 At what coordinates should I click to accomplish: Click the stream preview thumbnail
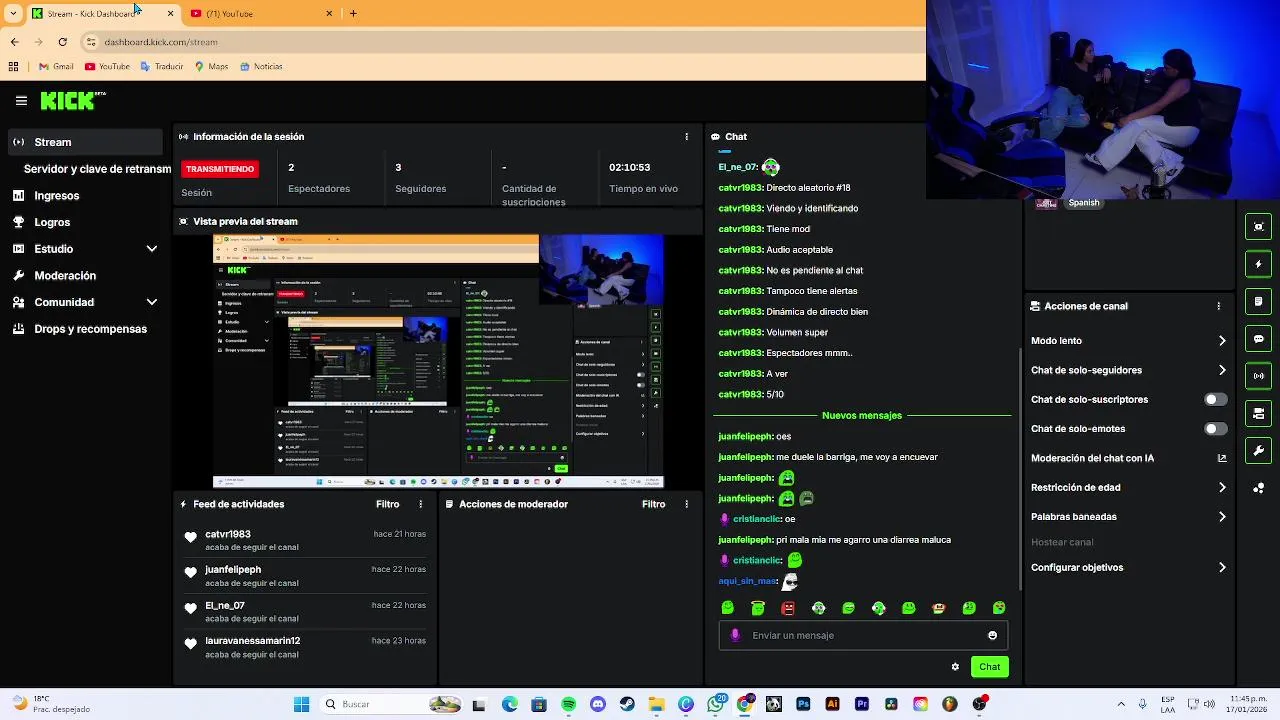point(438,361)
